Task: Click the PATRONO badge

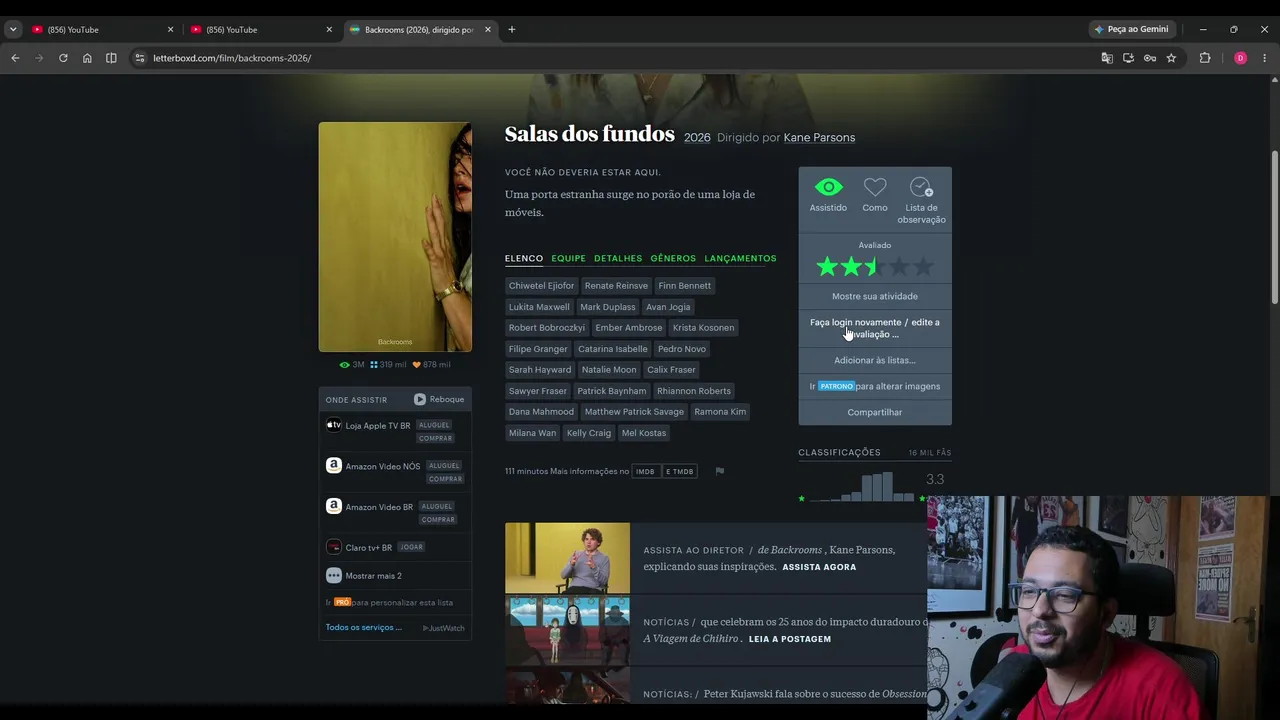Action: click(x=836, y=386)
